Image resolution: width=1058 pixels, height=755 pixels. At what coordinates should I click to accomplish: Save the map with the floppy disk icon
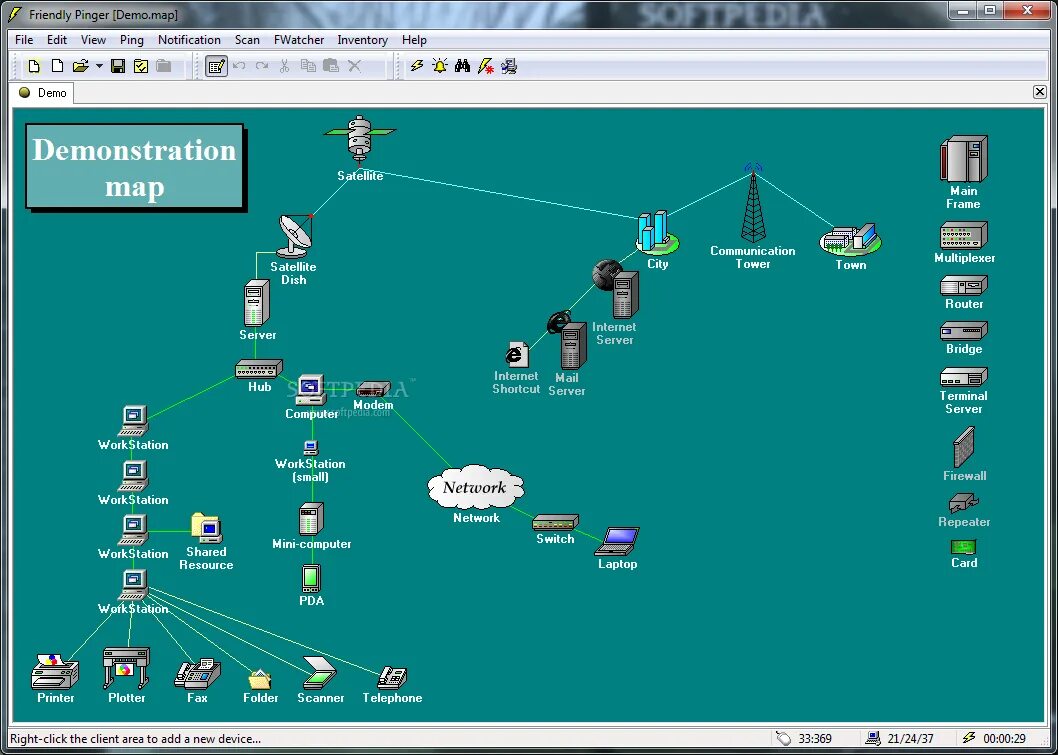pos(118,66)
